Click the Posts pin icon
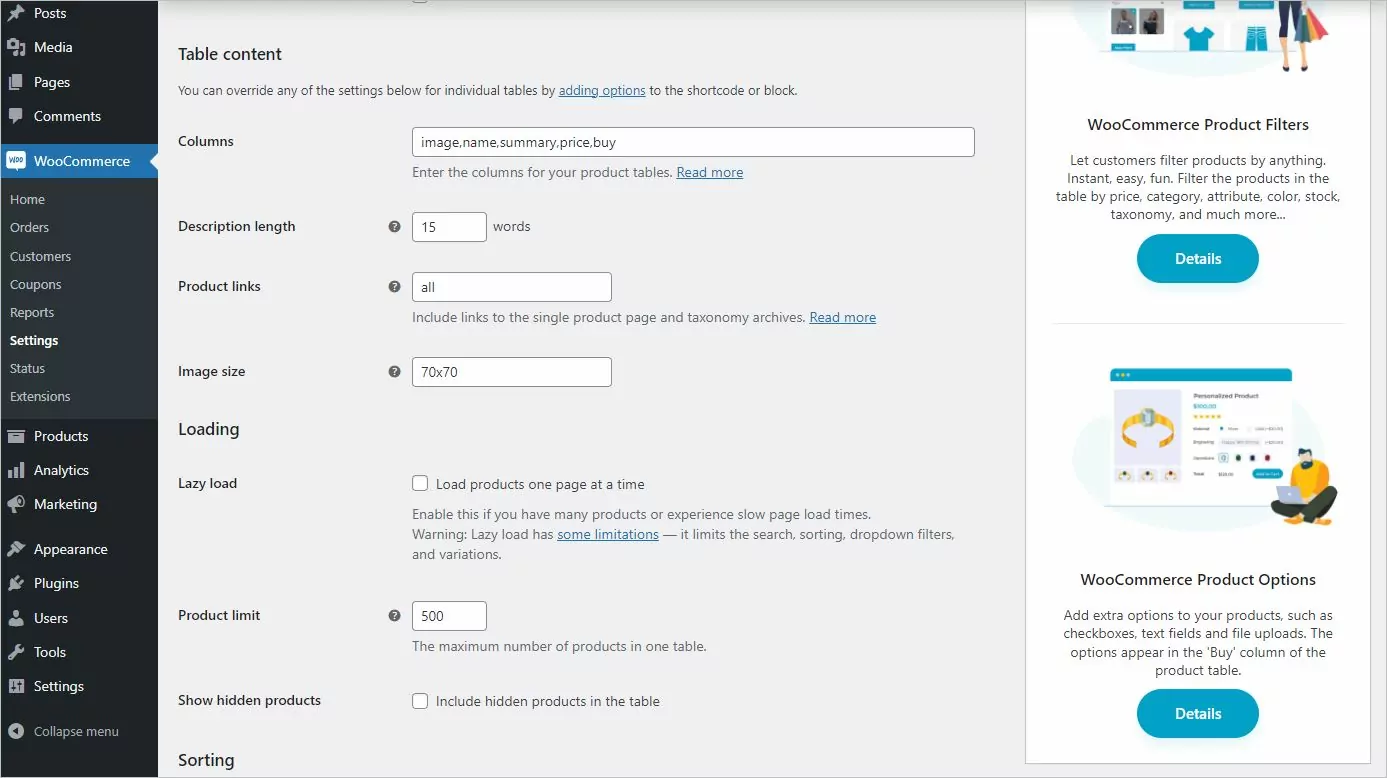1387x778 pixels. pos(16,13)
